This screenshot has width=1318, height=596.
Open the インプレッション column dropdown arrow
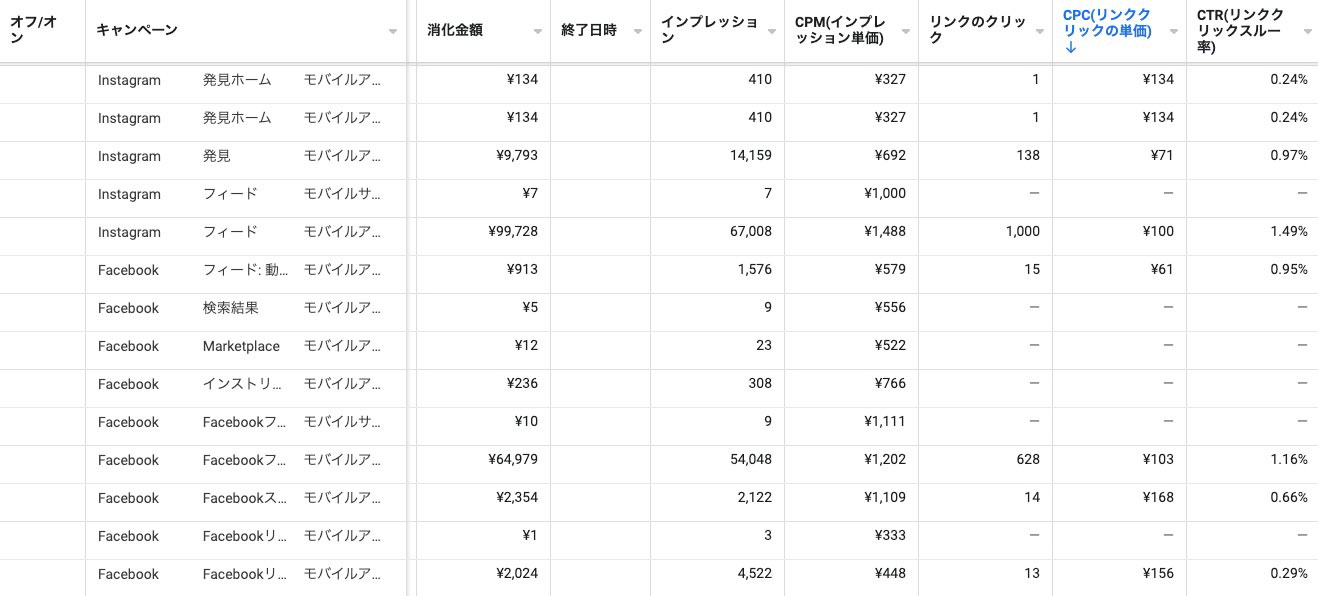(x=772, y=32)
